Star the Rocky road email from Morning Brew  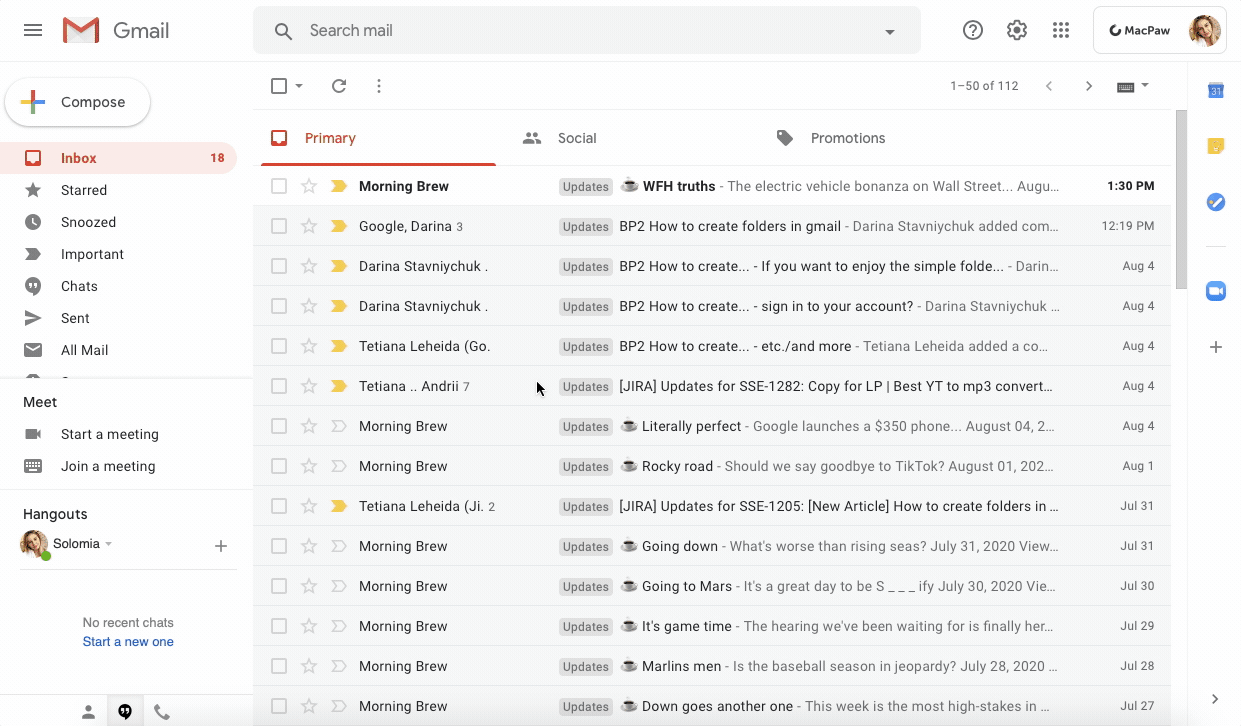tap(309, 466)
